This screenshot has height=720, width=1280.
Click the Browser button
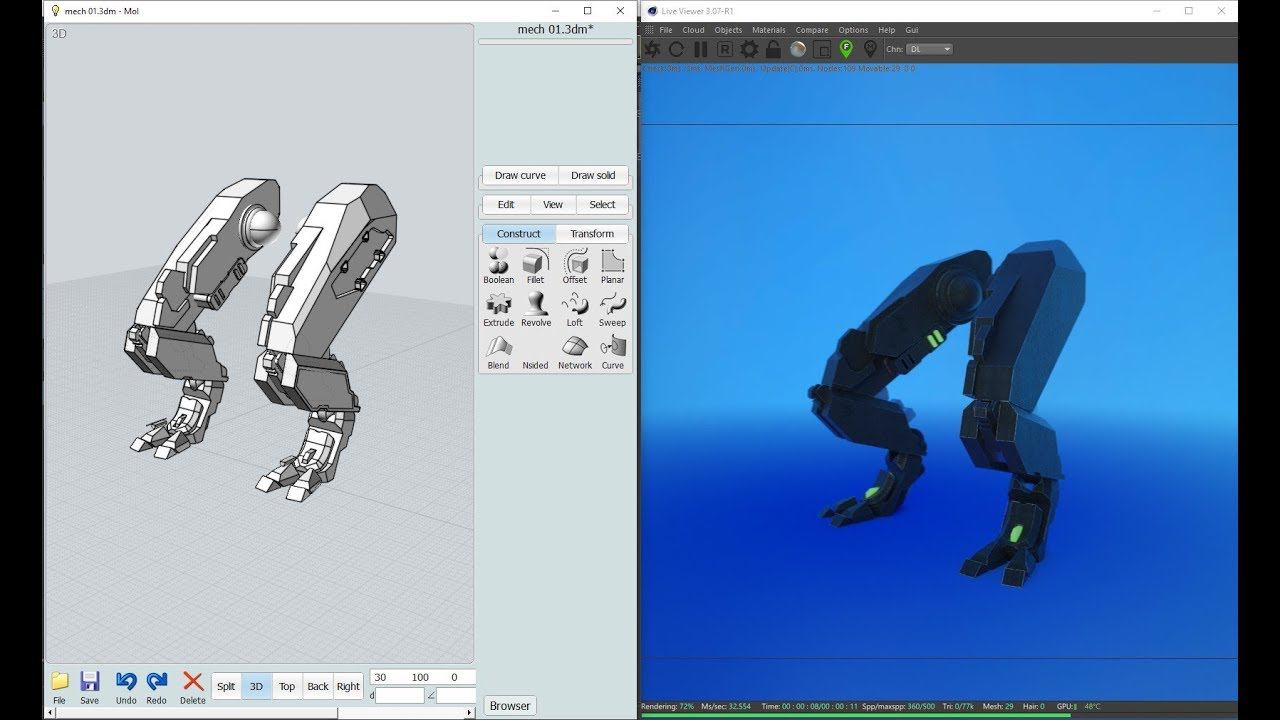point(510,706)
